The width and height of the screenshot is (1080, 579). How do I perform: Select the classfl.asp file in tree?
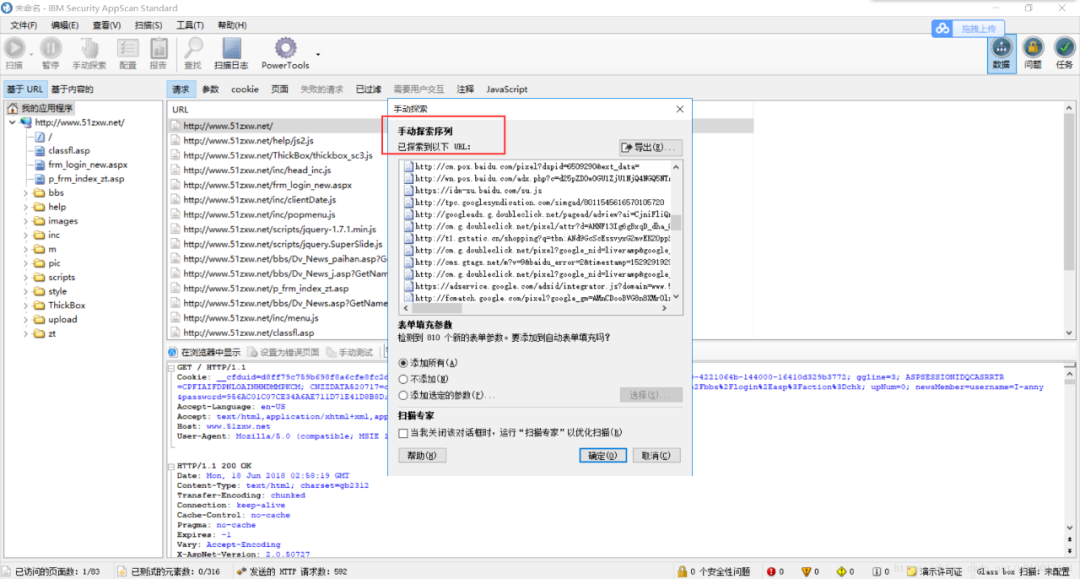point(69,150)
